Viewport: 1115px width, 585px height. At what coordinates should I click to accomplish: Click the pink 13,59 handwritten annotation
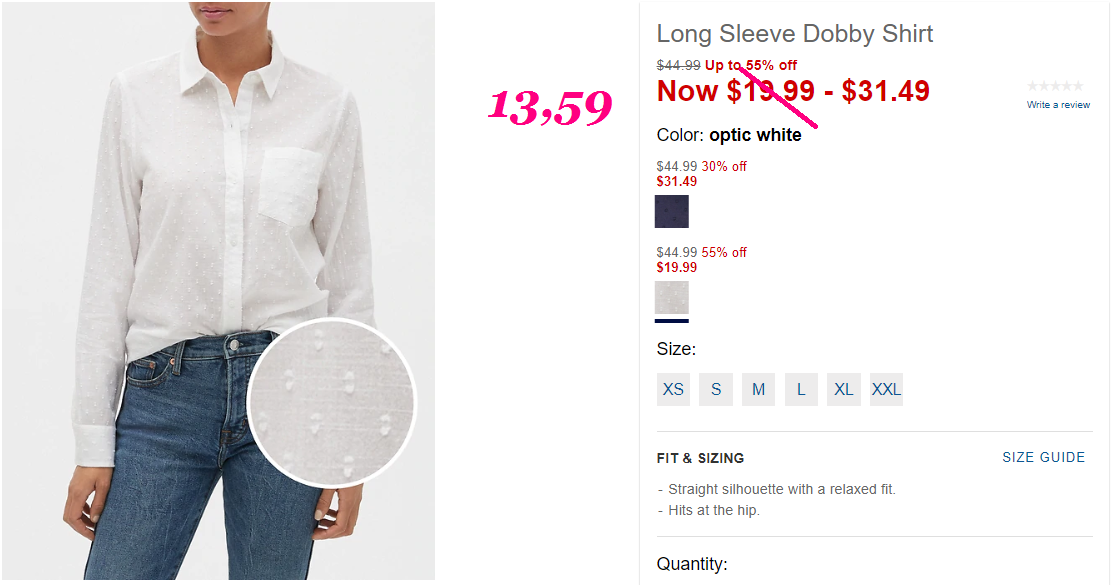point(550,108)
